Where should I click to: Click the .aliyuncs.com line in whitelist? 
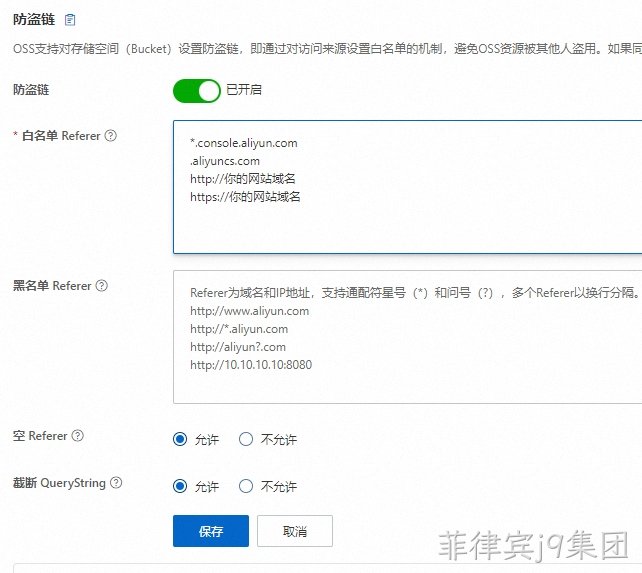point(225,161)
